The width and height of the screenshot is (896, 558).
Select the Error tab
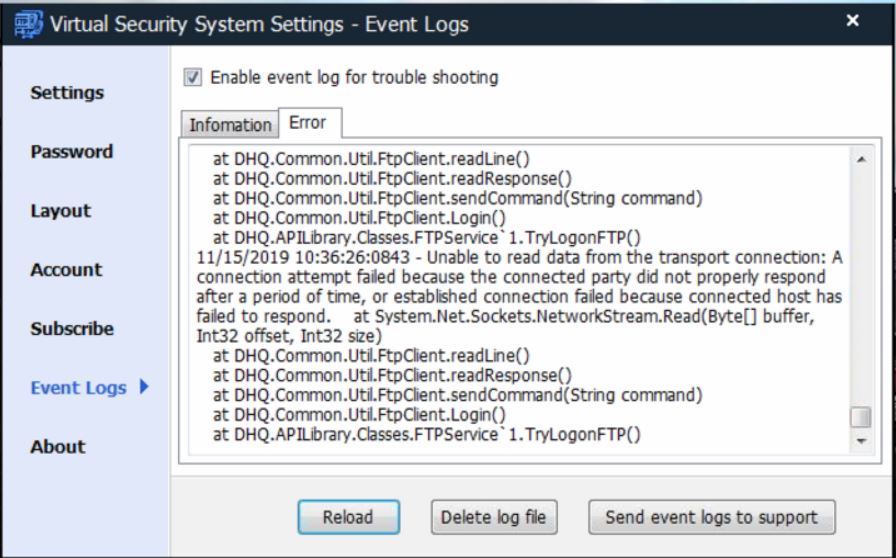(x=308, y=122)
